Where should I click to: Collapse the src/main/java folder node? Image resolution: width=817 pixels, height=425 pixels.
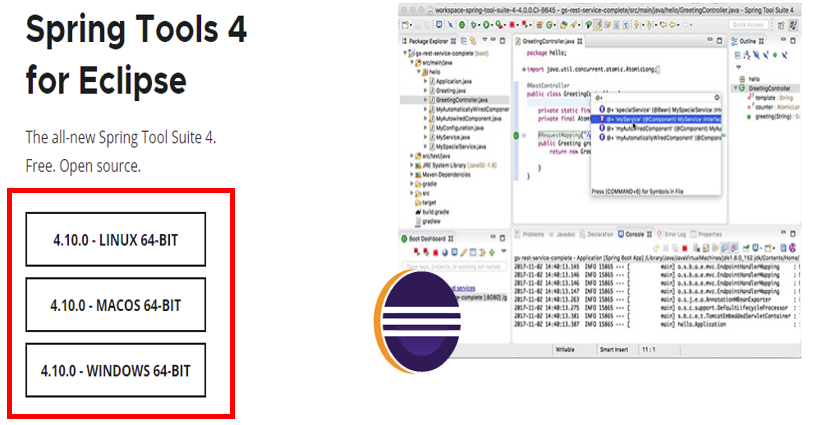412,62
